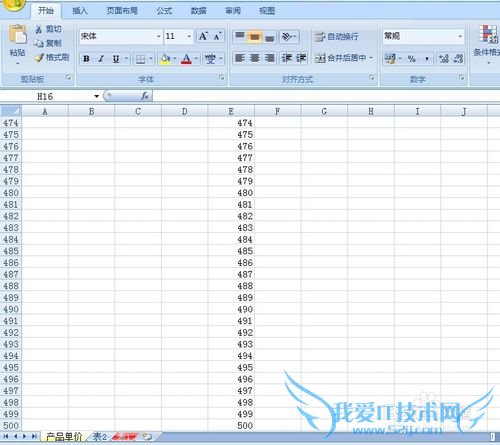Switch to the Page Layout (页面布局) tab
The width and height of the screenshot is (500, 445).
coord(122,11)
